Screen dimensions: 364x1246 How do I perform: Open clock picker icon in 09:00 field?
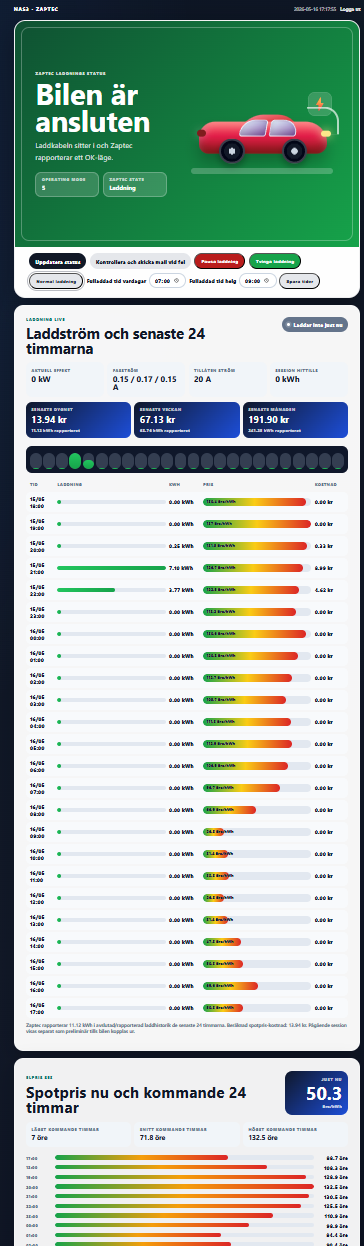266,281
